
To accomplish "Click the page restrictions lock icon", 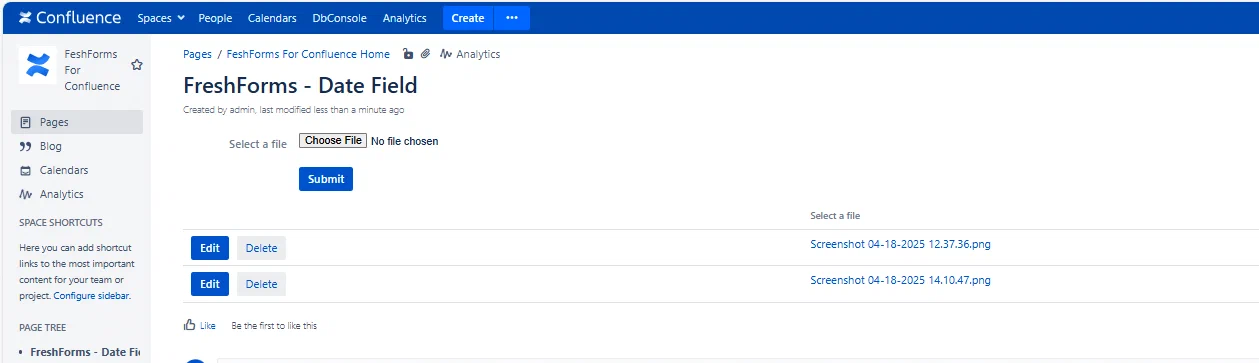I will click(408, 54).
